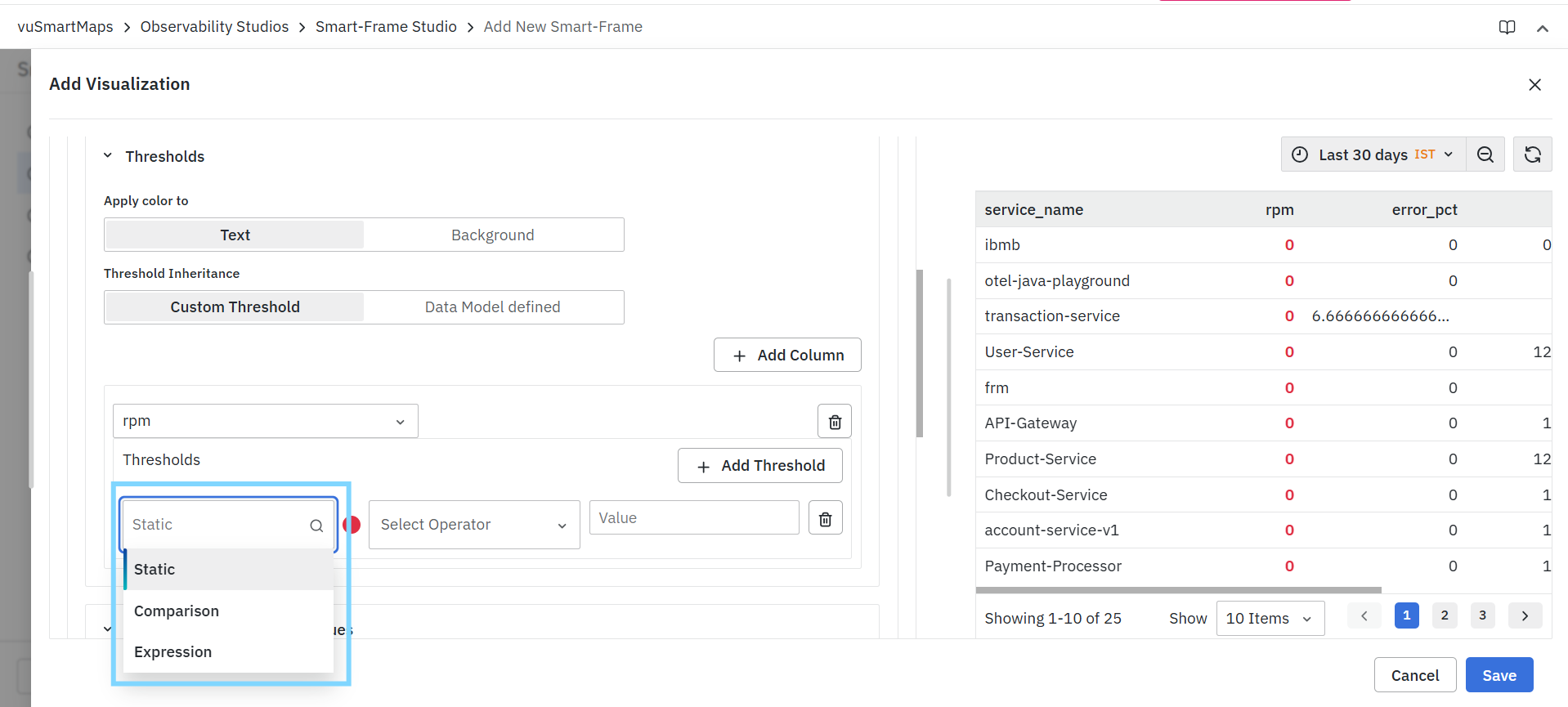Select Custom Threshold inheritance

click(x=235, y=307)
